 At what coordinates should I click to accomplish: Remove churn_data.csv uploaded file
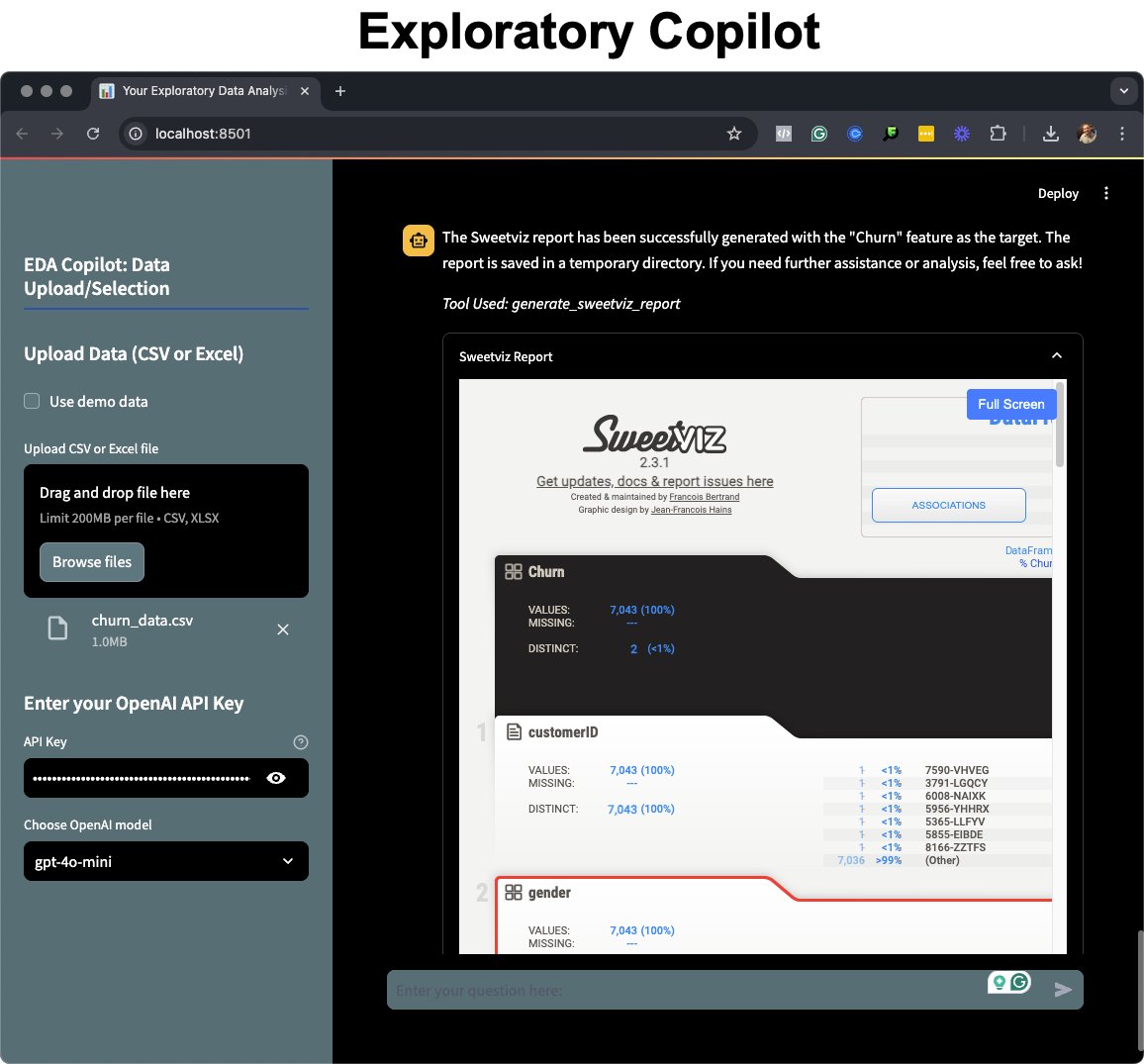coord(283,629)
